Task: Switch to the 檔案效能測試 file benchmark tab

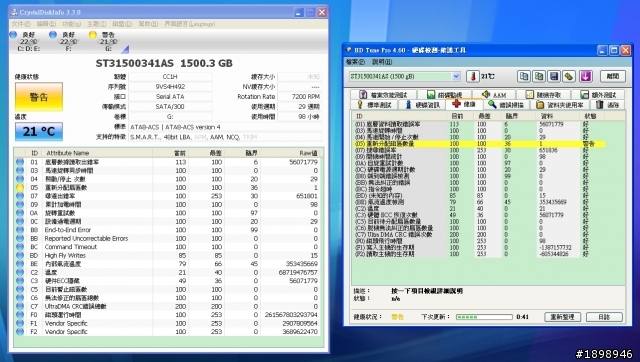Action: pos(383,95)
